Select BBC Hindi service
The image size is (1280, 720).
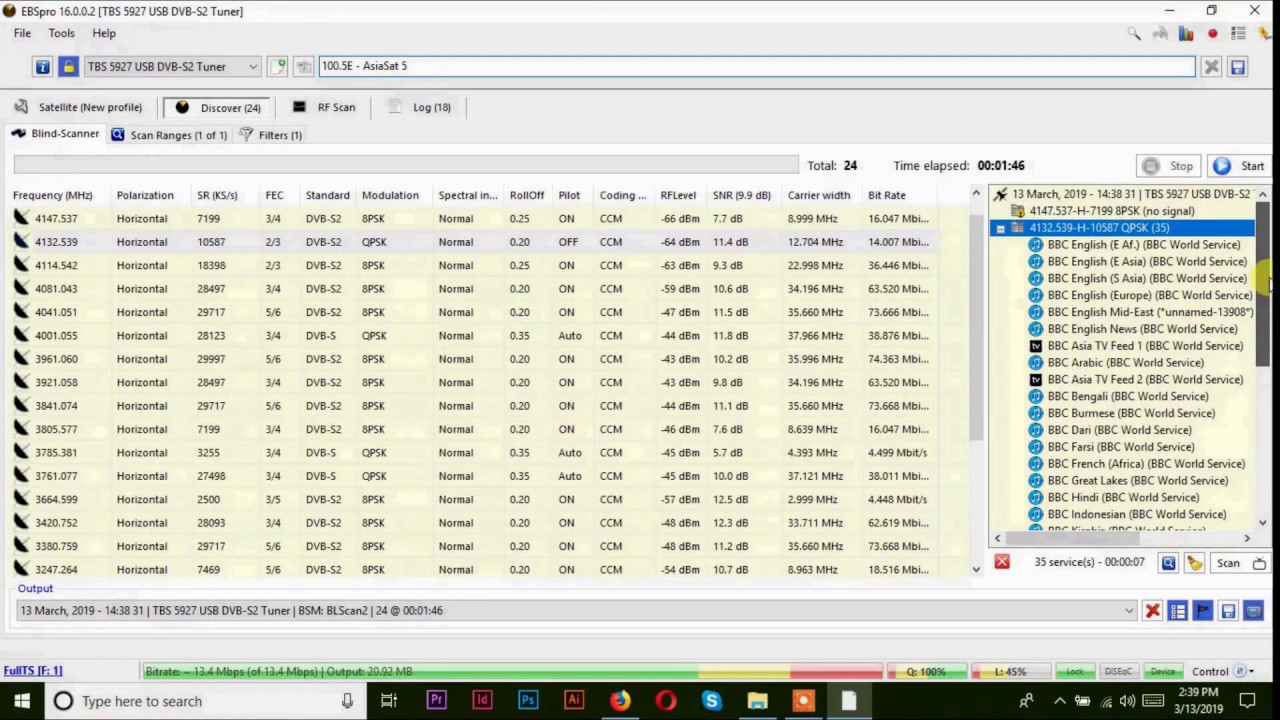1123,497
